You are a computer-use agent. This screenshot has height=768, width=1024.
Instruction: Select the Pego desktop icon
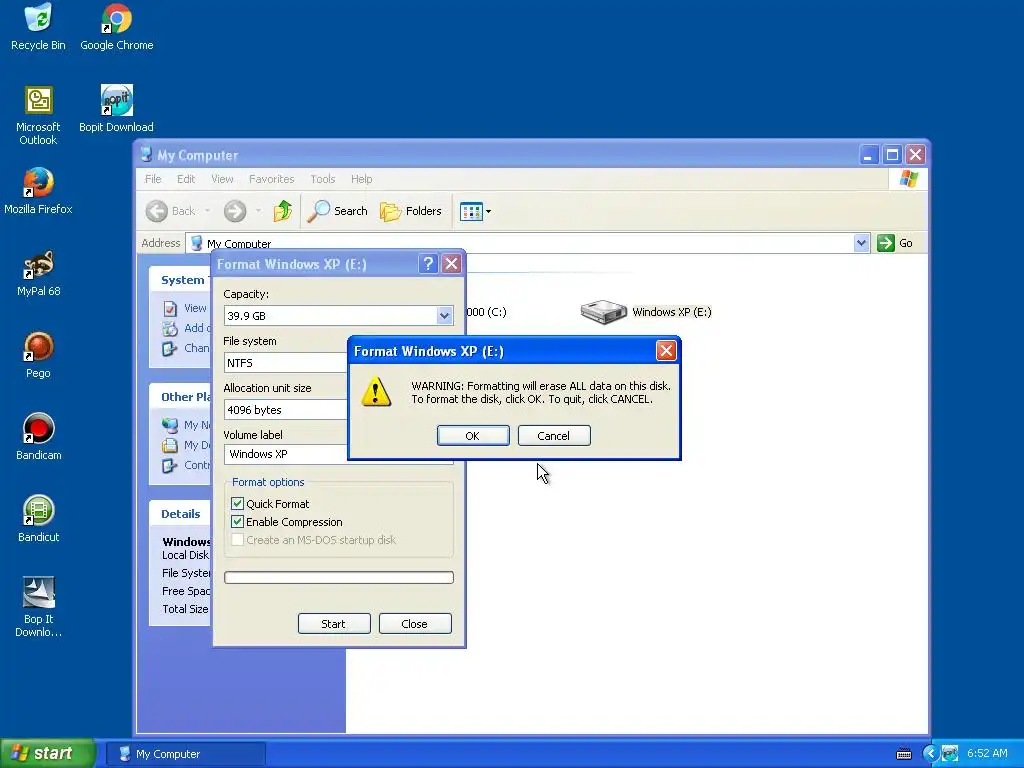(38, 356)
